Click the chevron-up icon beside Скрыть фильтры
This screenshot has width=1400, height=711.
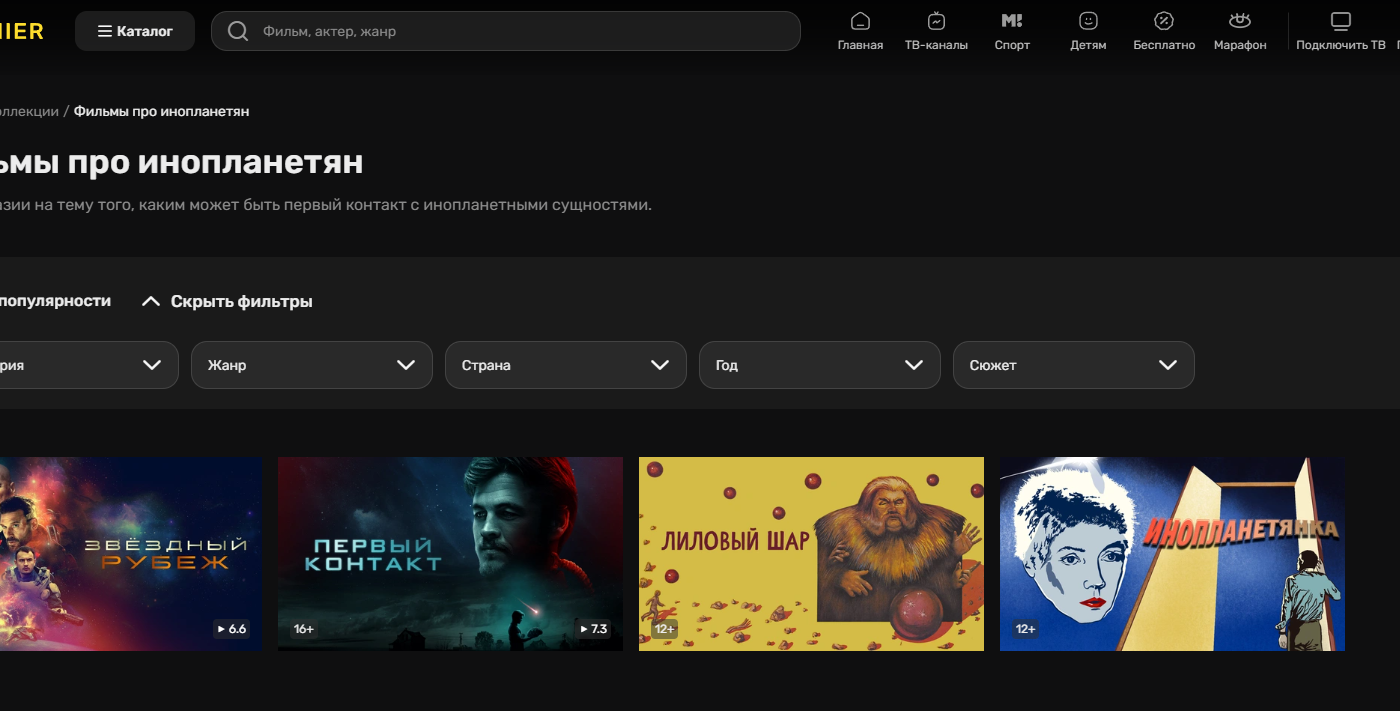[x=151, y=301]
